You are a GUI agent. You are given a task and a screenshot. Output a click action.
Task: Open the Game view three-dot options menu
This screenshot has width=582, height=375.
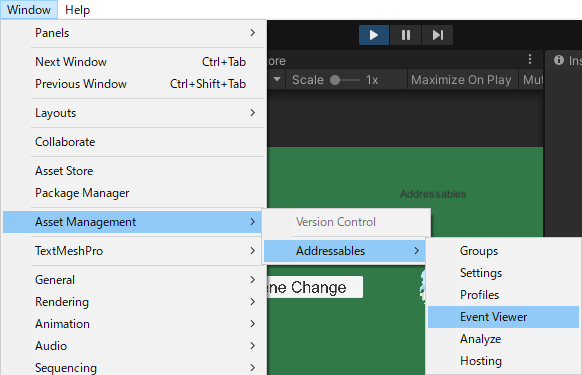click(530, 59)
